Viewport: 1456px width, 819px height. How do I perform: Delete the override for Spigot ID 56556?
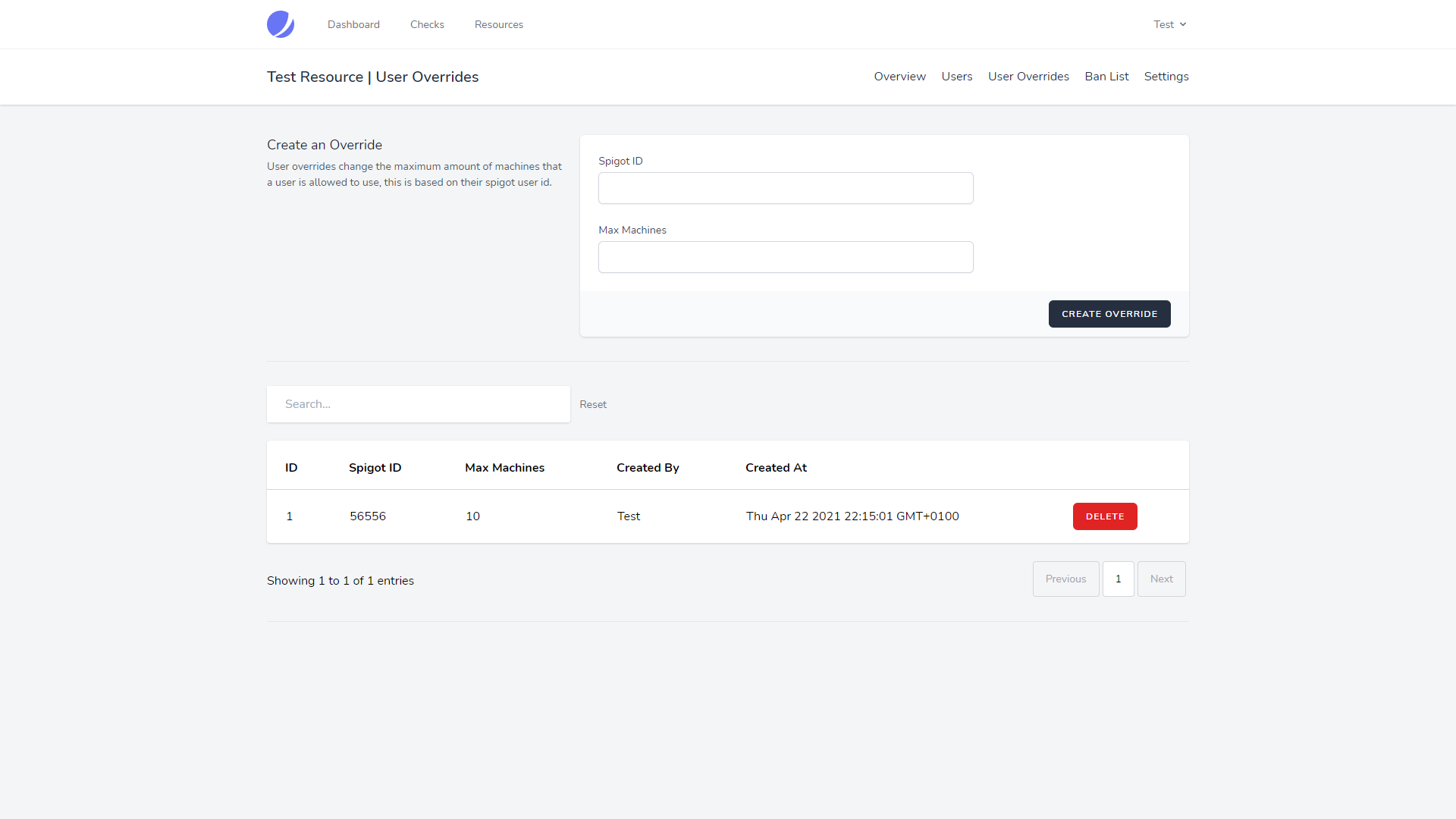1104,516
